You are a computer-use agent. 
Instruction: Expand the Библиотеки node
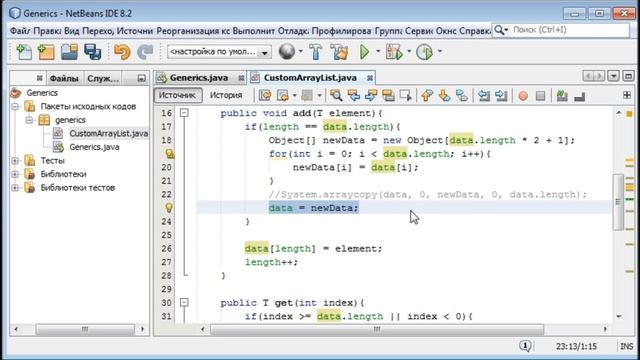pyautogui.click(x=15, y=174)
